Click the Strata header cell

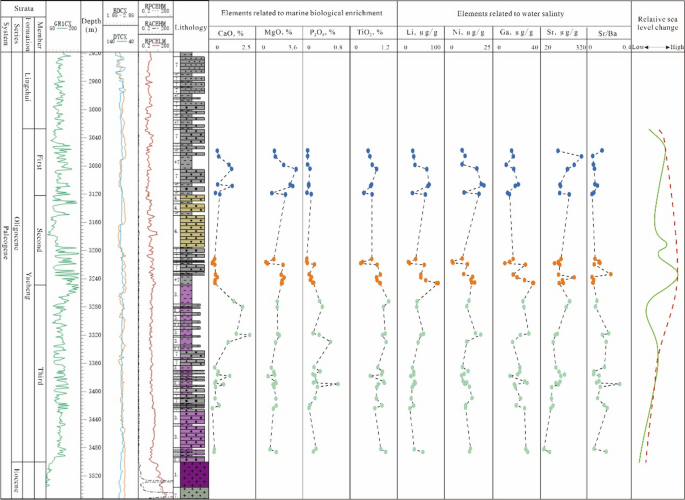(23, 8)
